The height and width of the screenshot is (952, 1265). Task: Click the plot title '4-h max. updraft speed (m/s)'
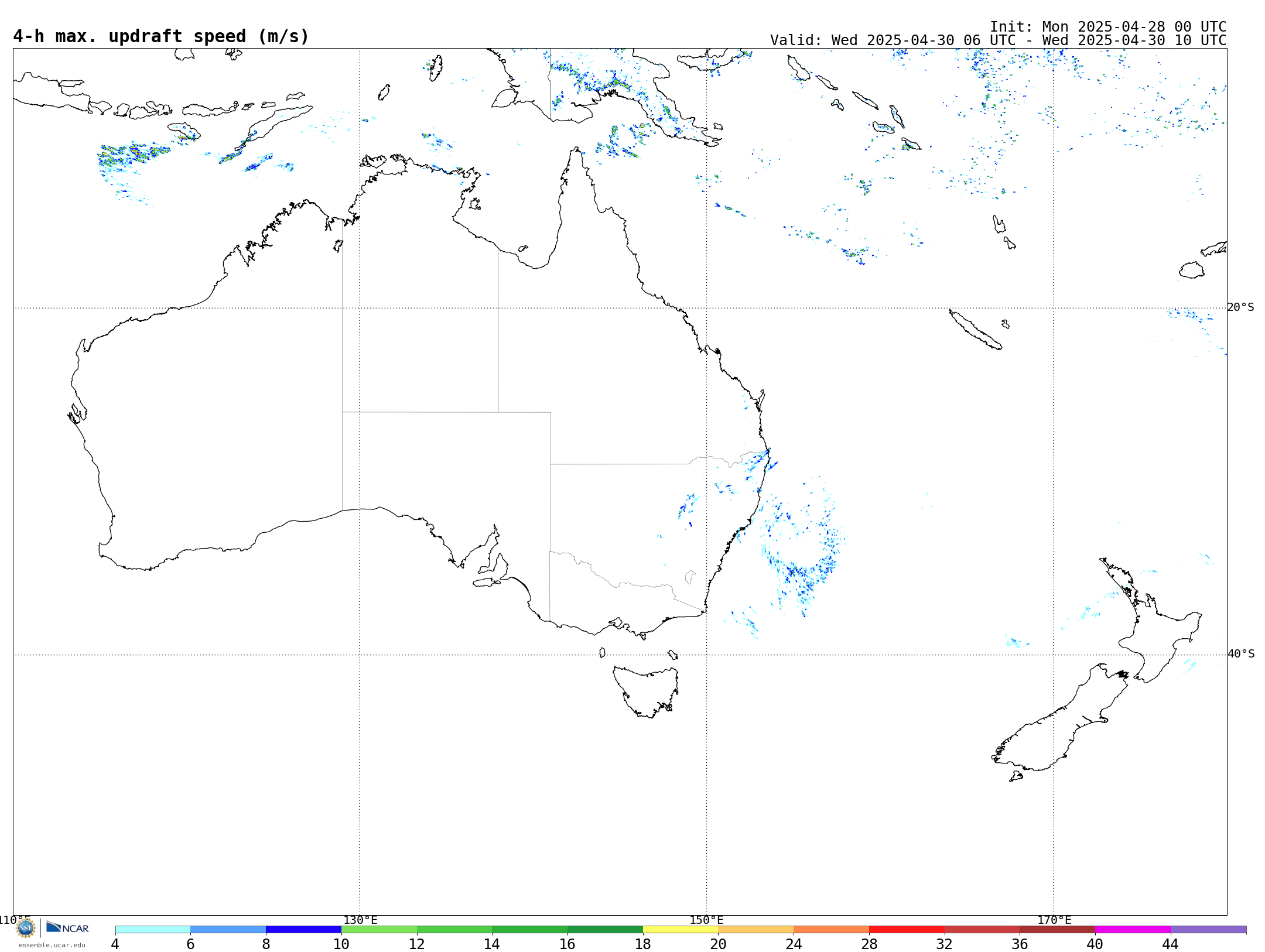pos(161,36)
